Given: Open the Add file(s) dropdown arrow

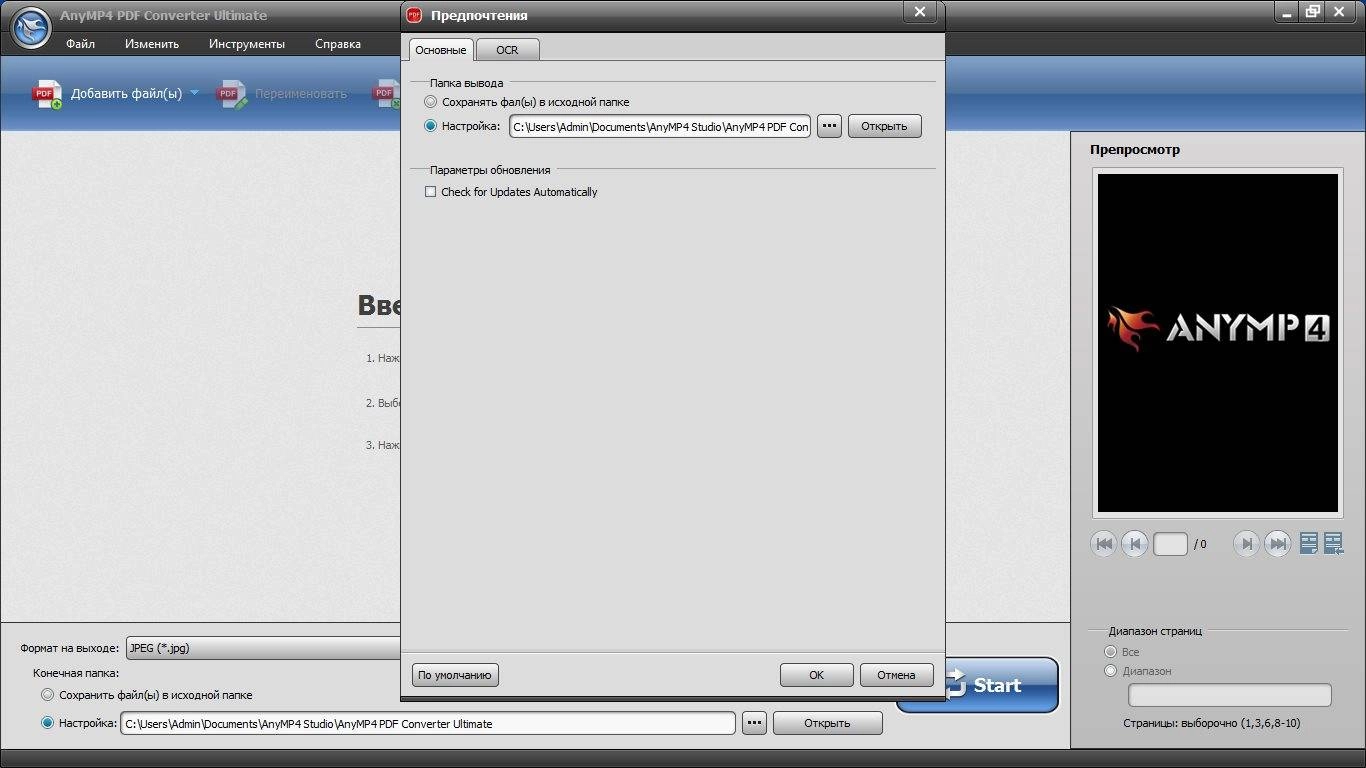Looking at the screenshot, I should (194, 93).
